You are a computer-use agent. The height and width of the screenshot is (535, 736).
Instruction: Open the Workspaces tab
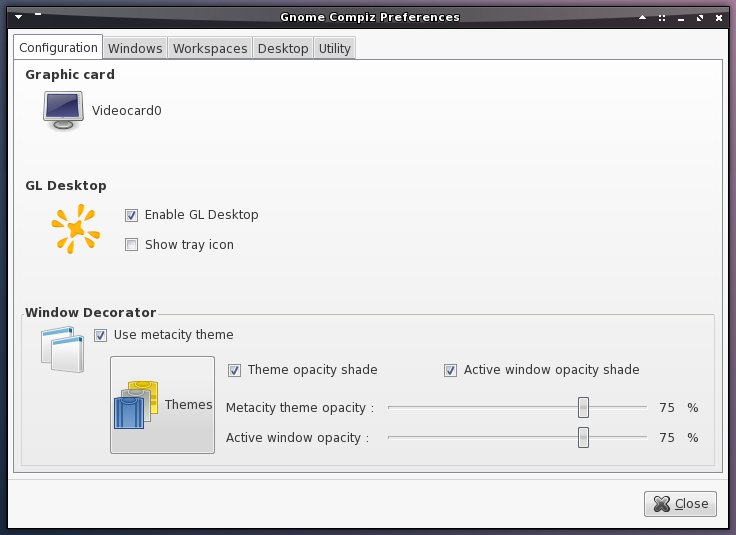point(210,48)
